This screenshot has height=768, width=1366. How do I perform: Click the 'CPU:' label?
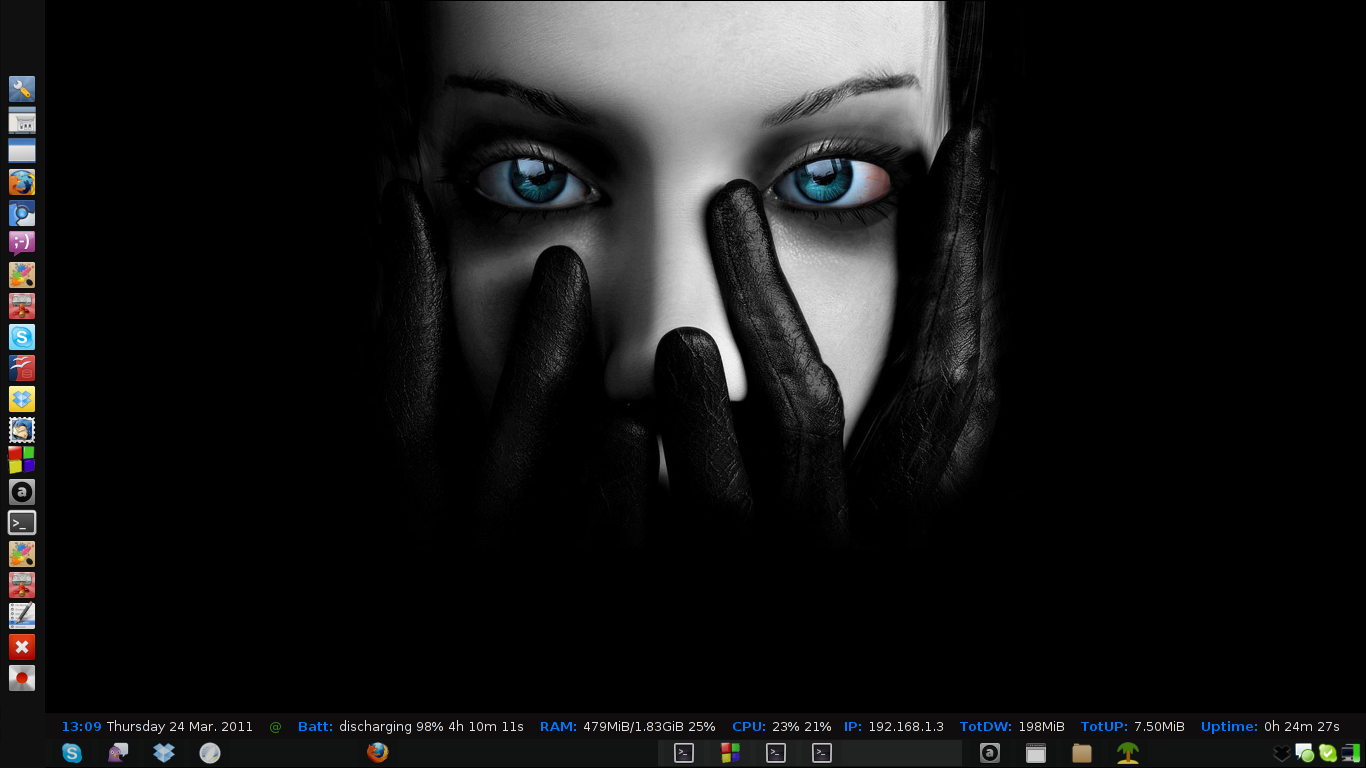749,727
